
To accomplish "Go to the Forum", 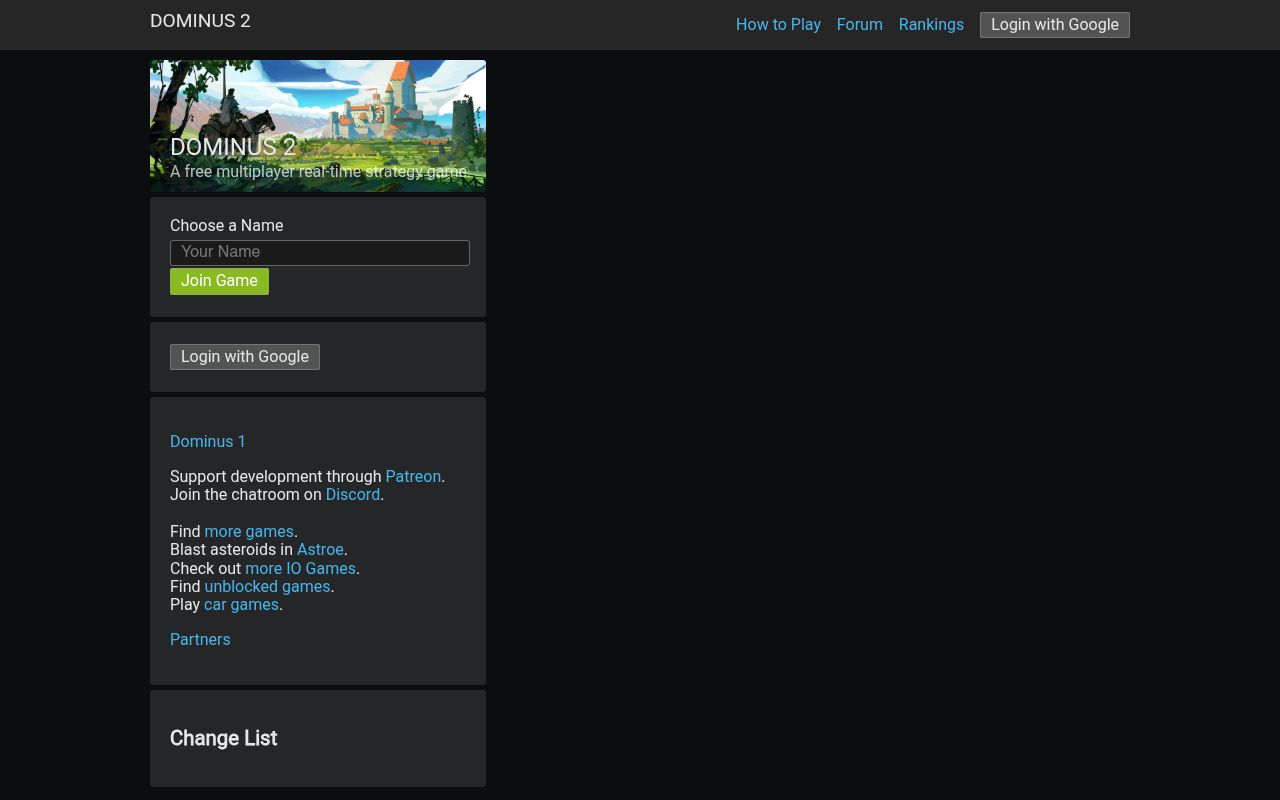I will click(859, 25).
